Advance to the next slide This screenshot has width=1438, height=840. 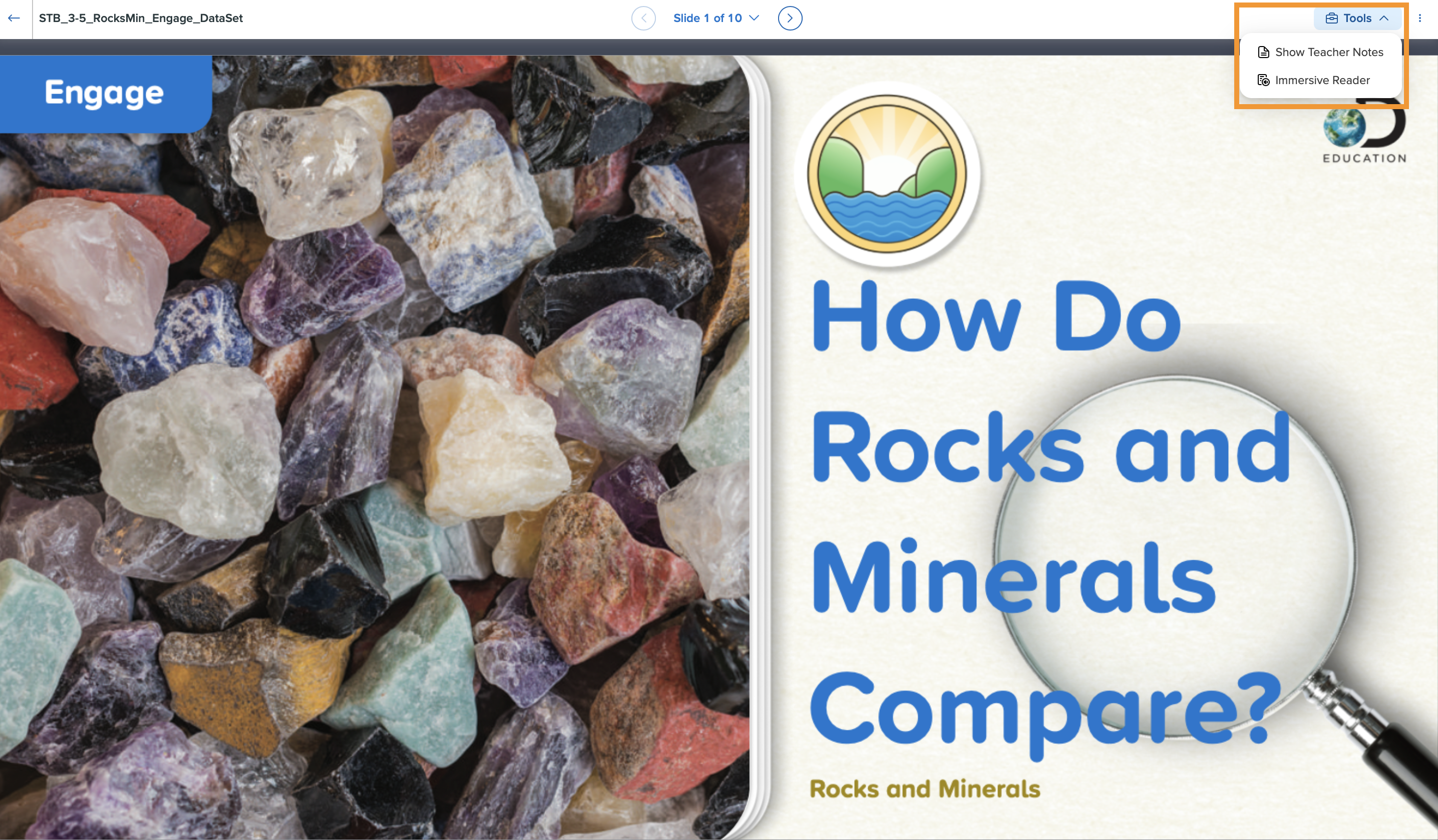pos(790,18)
